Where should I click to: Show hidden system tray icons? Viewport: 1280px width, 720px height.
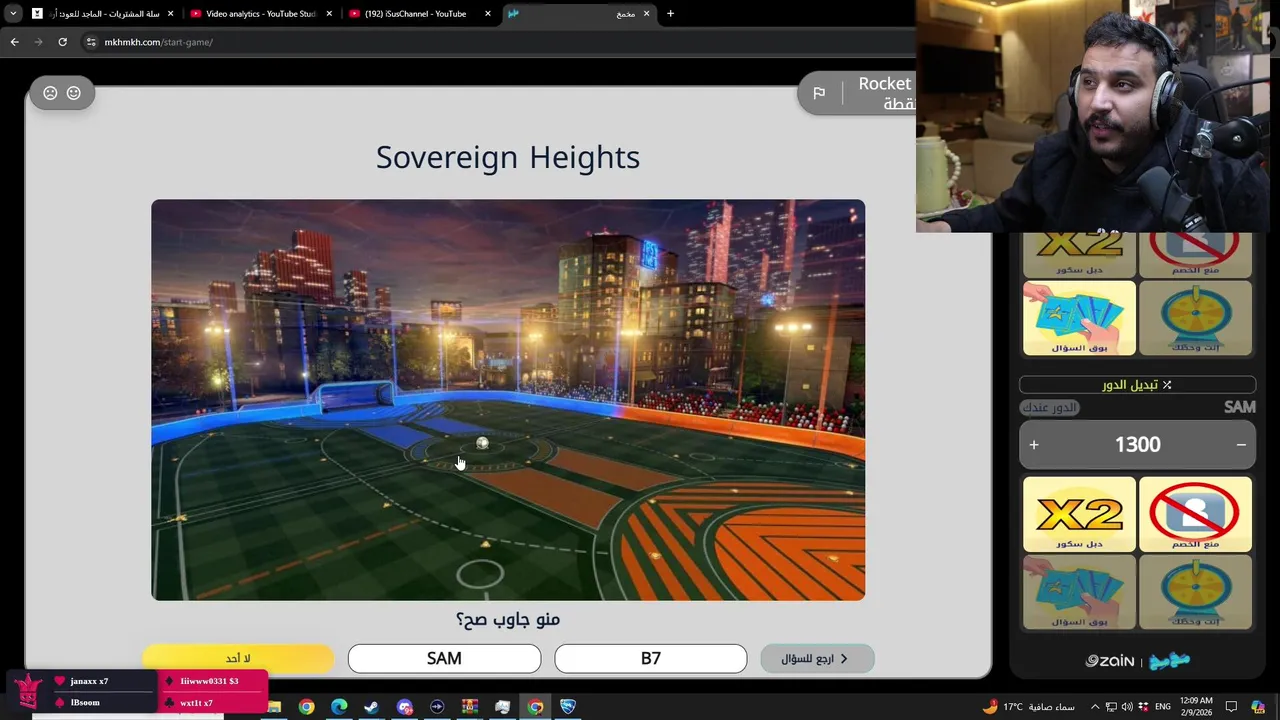coord(1094,707)
